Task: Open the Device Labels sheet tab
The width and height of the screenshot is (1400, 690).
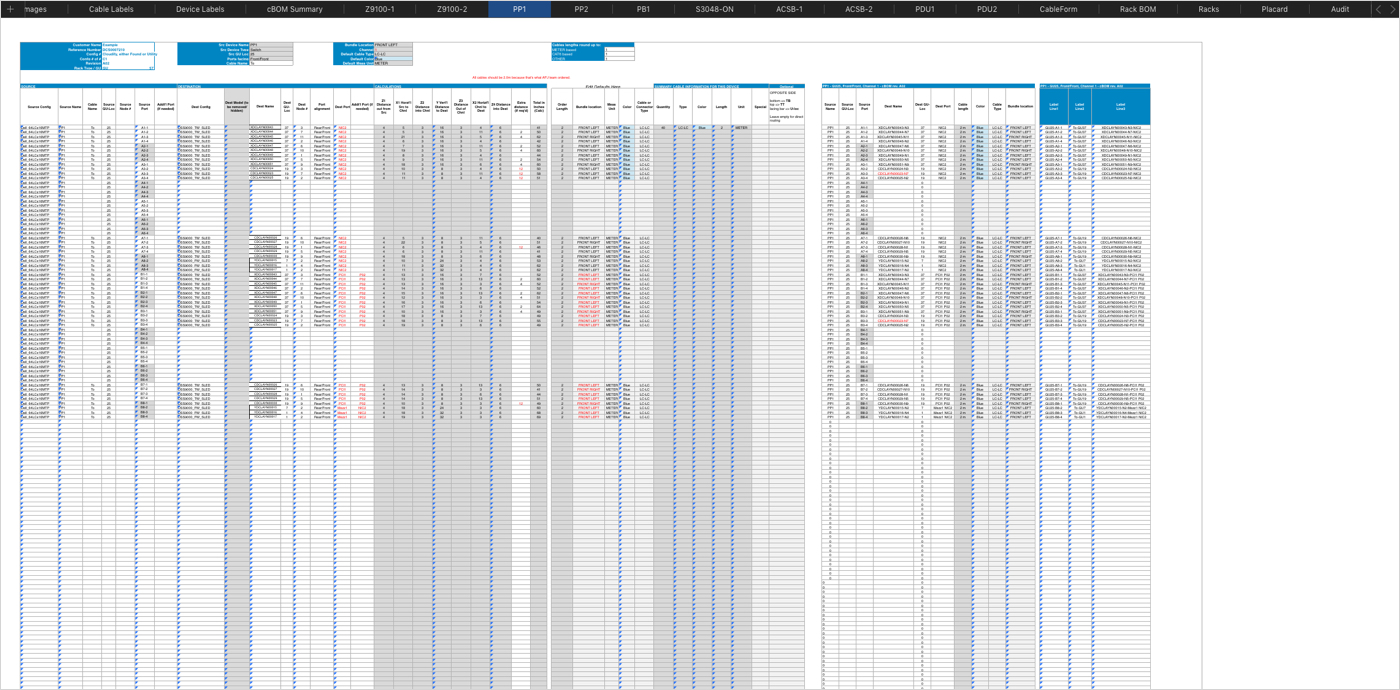Action: click(200, 9)
